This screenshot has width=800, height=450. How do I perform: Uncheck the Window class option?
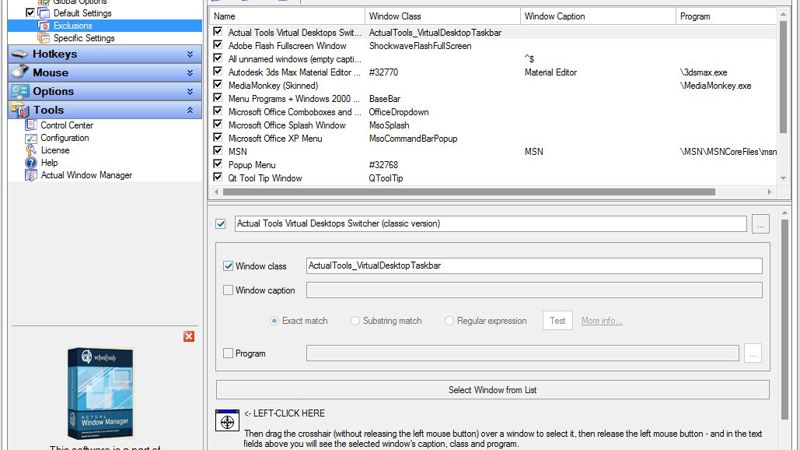[x=228, y=266]
